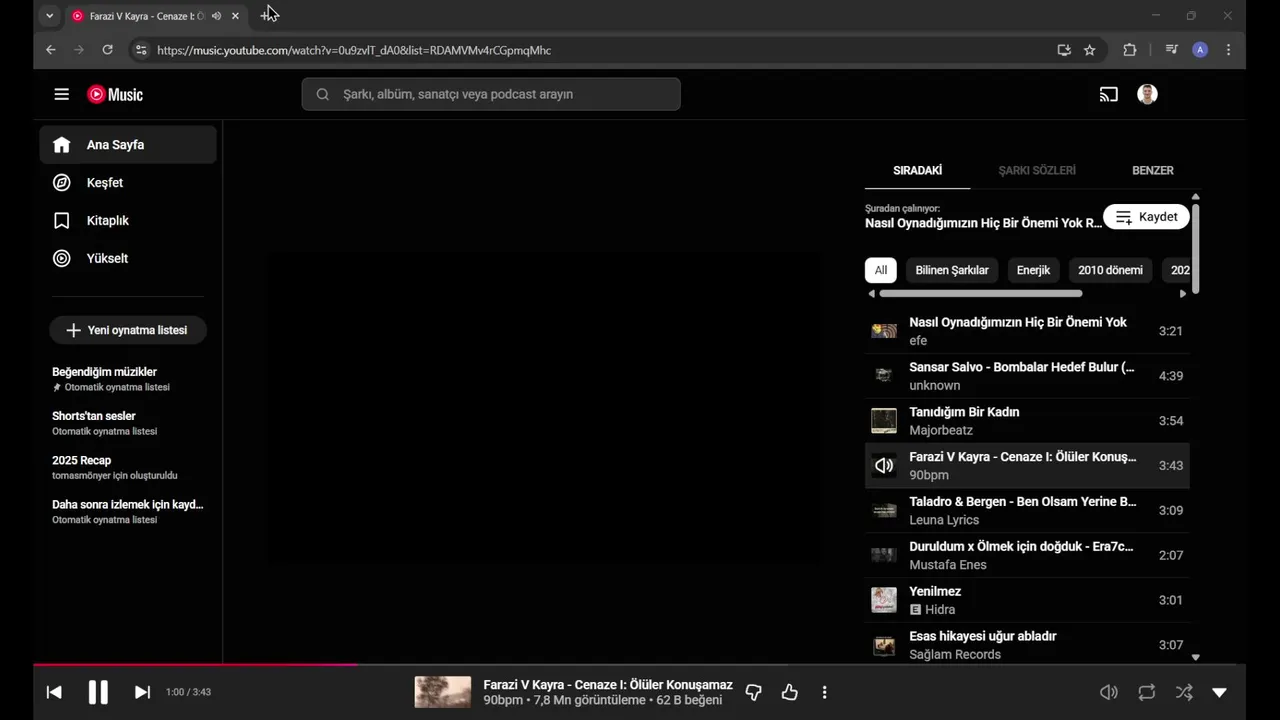Focus the song search input field
This screenshot has height=720, width=1280.
pos(491,94)
